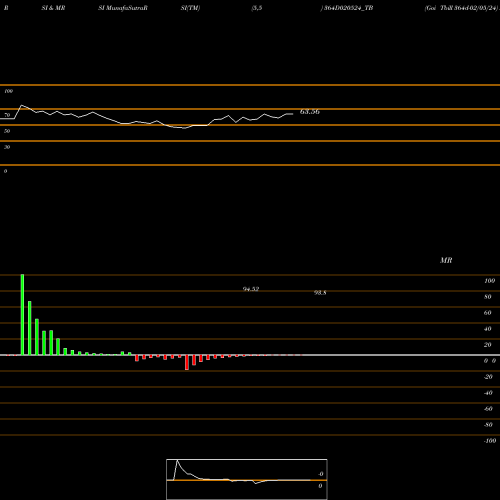Click the 'SI & MR' header label
This screenshot has width=500, height=500.
pyautogui.click(x=53, y=8)
